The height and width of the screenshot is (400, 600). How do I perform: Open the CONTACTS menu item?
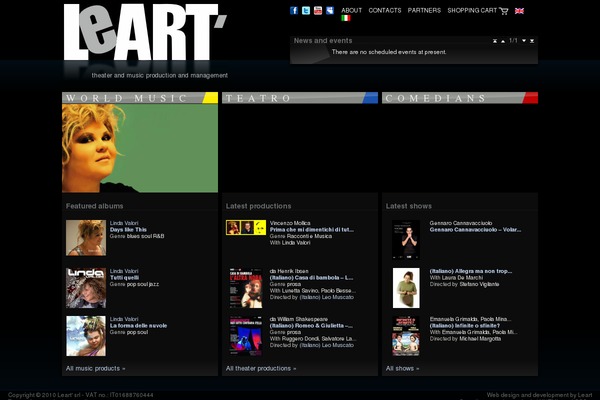coord(385,10)
